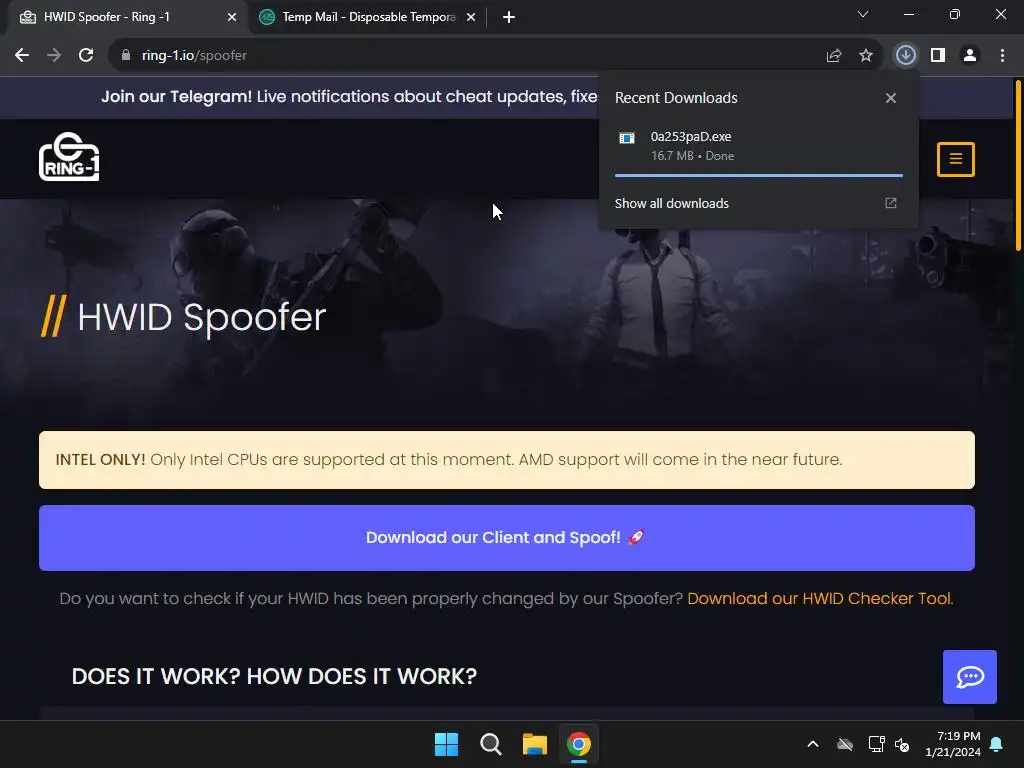Open the notification bell icon
Image resolution: width=1024 pixels, height=768 pixels.
pyautogui.click(x=997, y=744)
